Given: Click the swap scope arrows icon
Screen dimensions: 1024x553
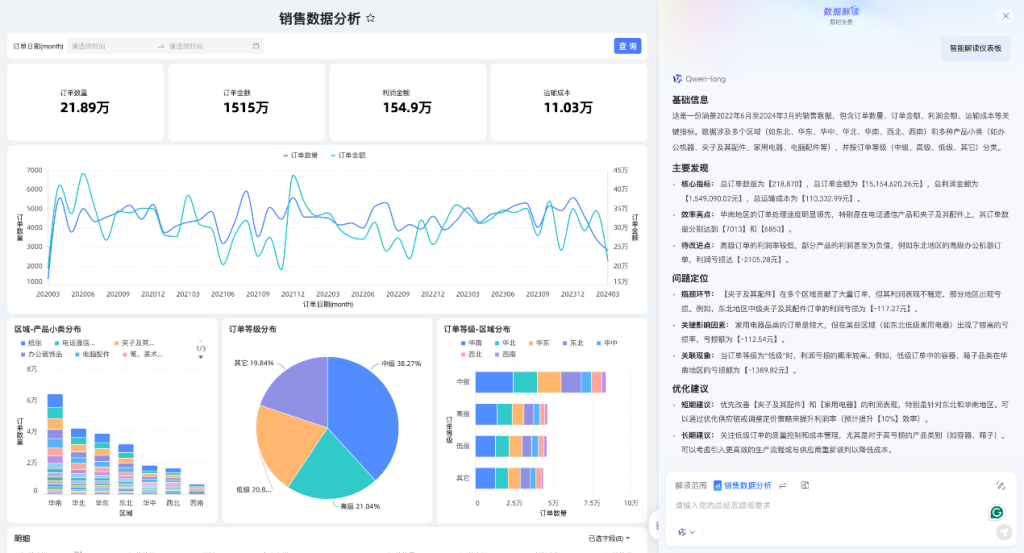Looking at the screenshot, I should point(783,485).
